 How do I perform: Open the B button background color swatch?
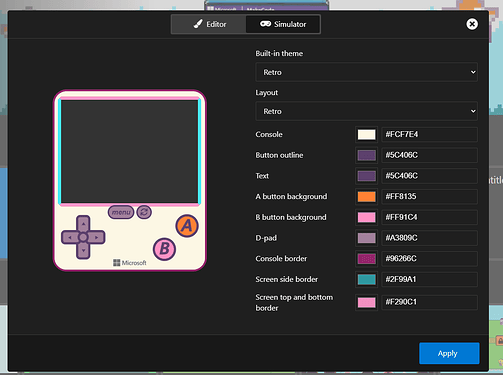coord(366,217)
